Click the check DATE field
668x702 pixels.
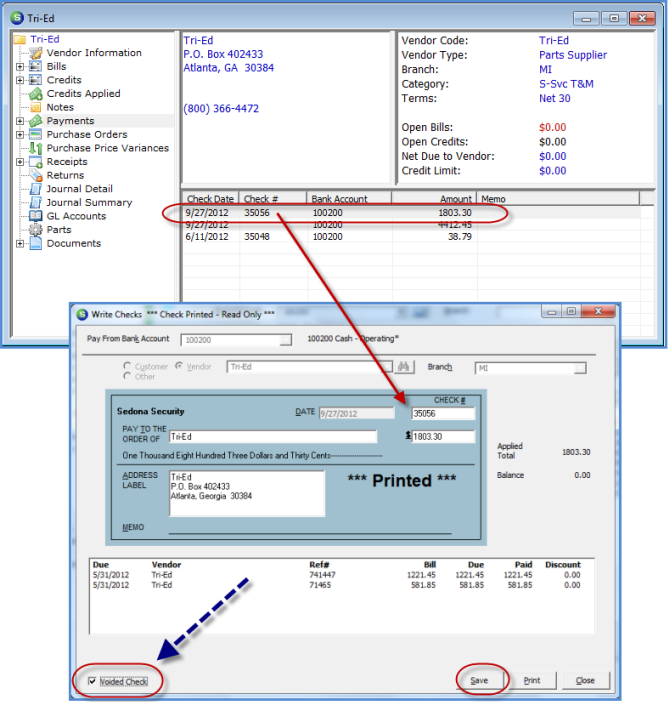coord(356,413)
